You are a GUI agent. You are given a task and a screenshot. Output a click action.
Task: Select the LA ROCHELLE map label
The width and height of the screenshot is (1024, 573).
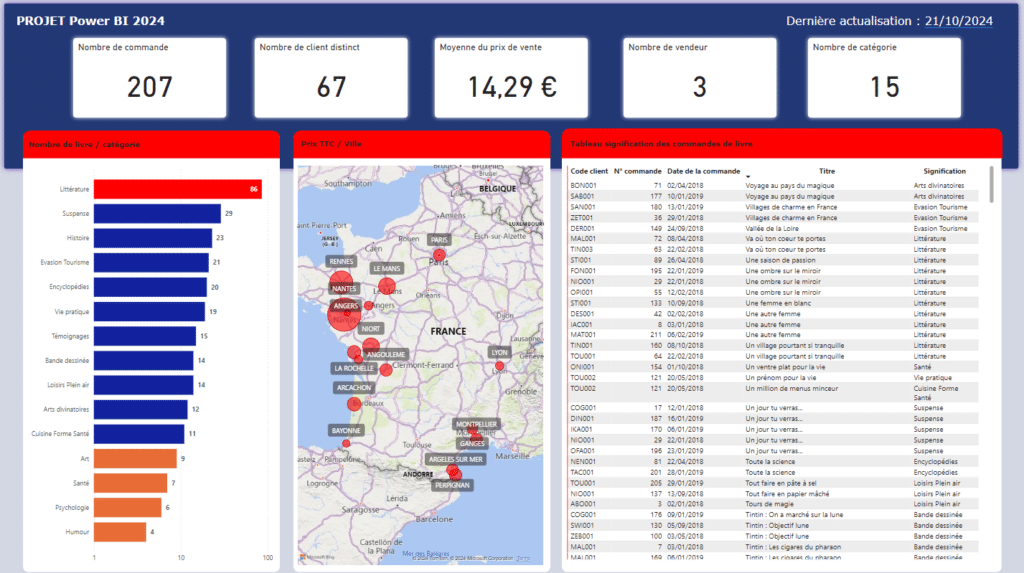pyautogui.click(x=354, y=368)
